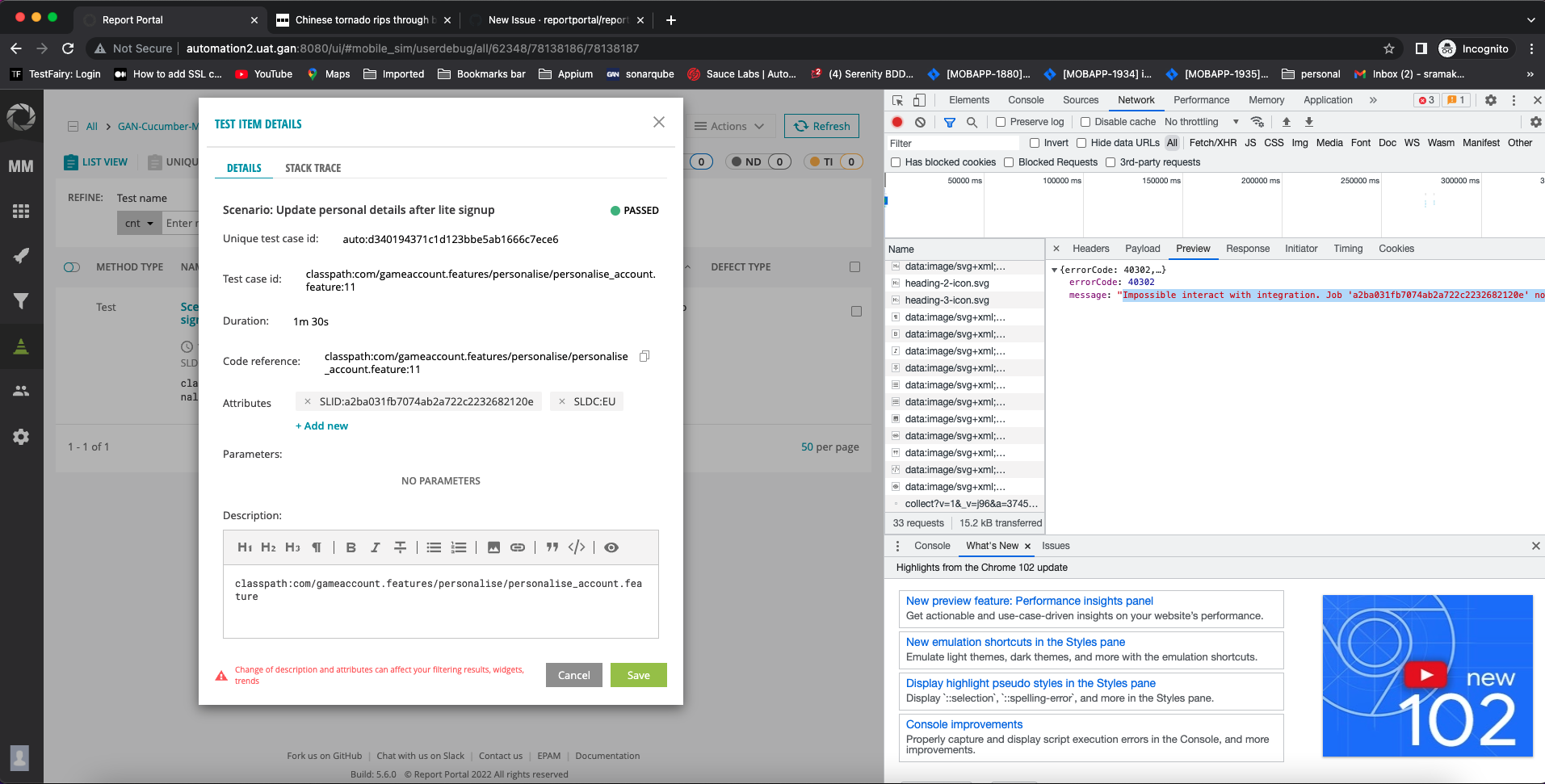Copy the code reference with clipboard icon
1545x784 pixels.
point(644,356)
